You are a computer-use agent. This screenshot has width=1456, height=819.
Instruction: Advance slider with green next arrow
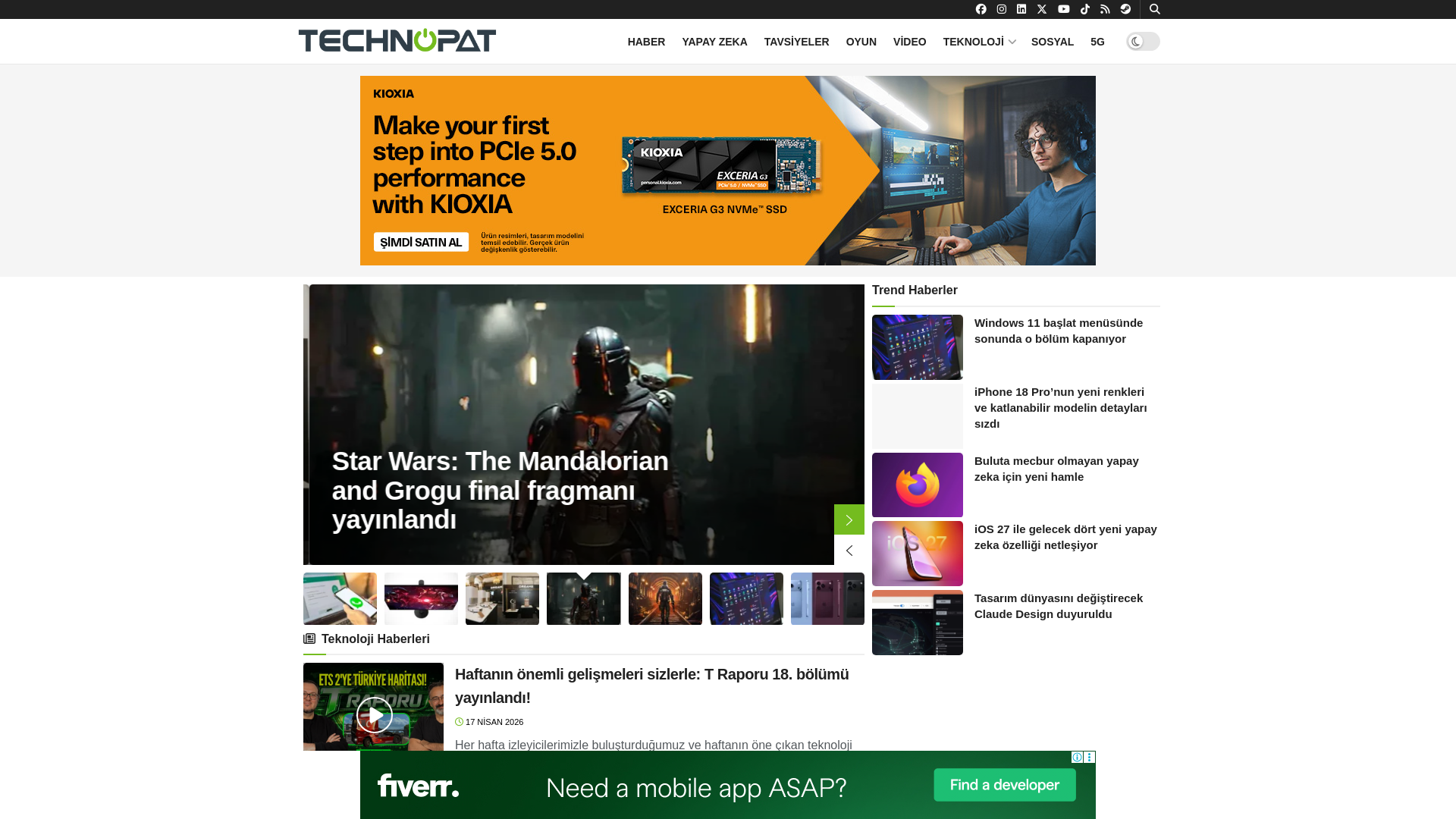coord(849,519)
